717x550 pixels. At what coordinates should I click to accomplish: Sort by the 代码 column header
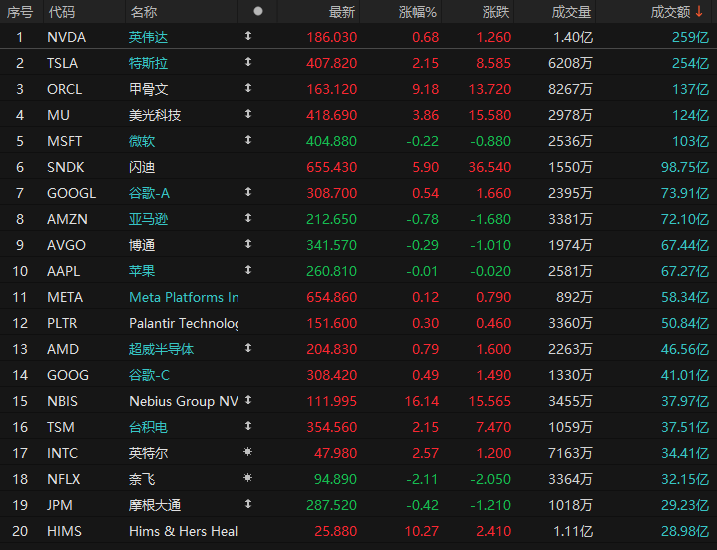62,12
